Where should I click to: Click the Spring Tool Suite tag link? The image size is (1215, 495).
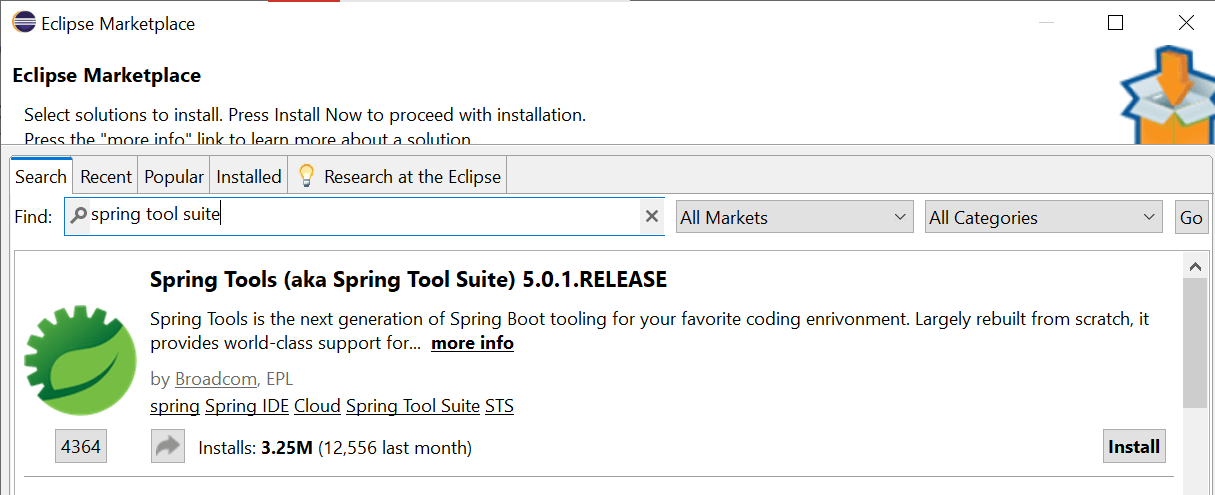tap(413, 406)
